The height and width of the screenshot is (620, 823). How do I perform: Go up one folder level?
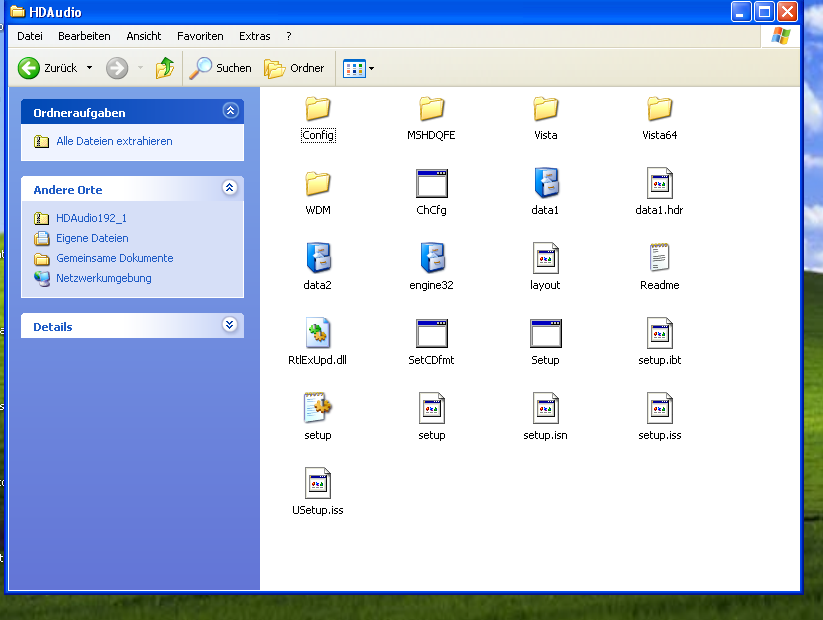[165, 68]
